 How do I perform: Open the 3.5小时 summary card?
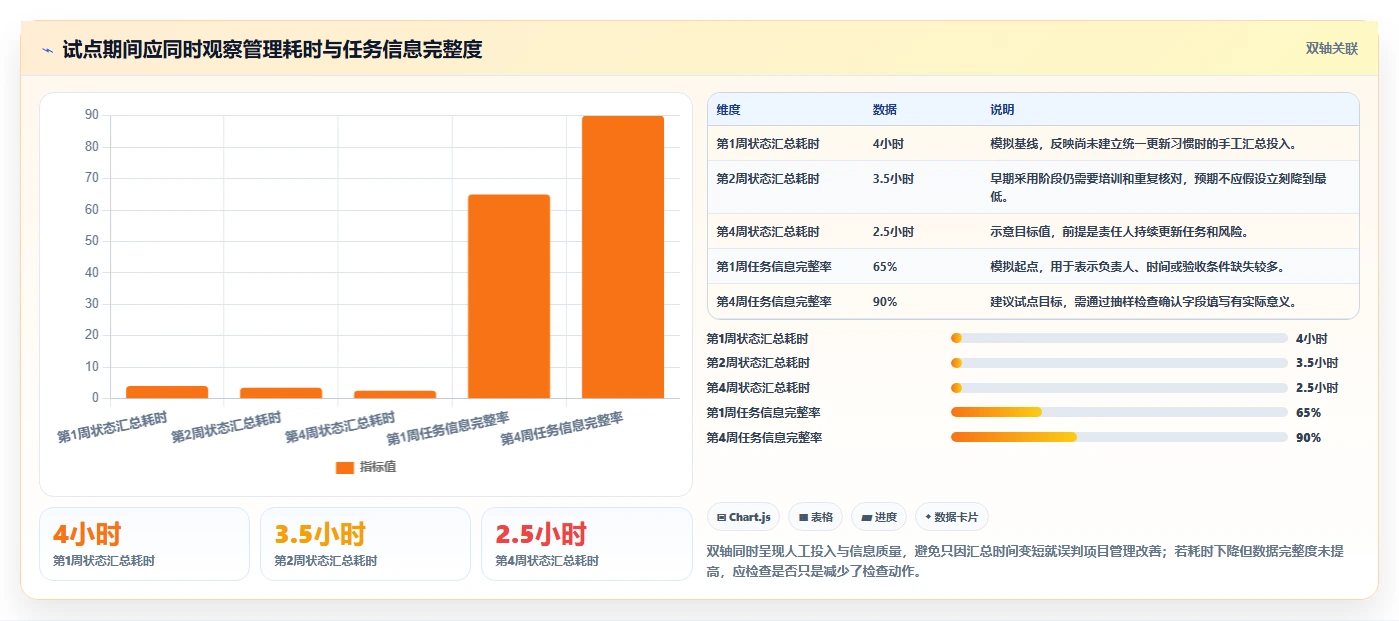click(365, 544)
